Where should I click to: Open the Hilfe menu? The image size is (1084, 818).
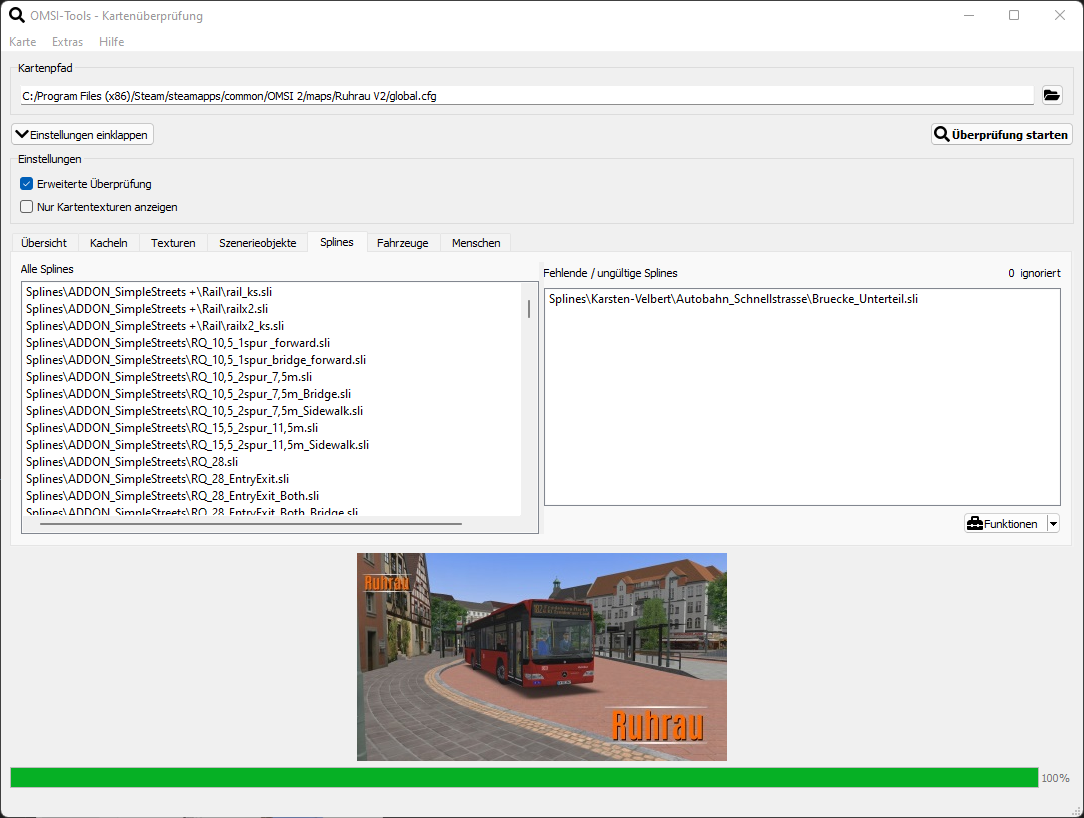(x=112, y=42)
